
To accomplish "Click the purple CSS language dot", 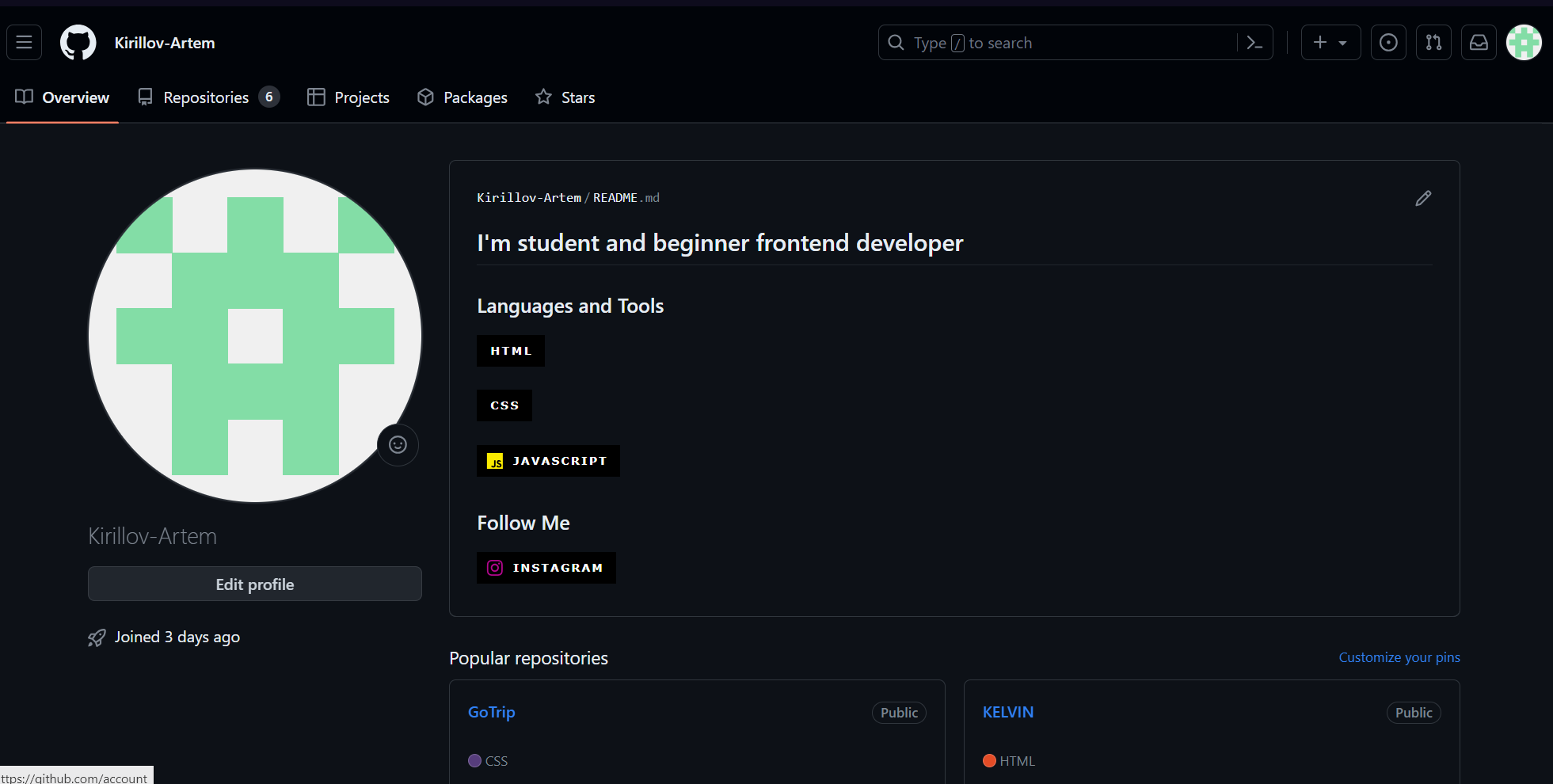I will click(475, 761).
